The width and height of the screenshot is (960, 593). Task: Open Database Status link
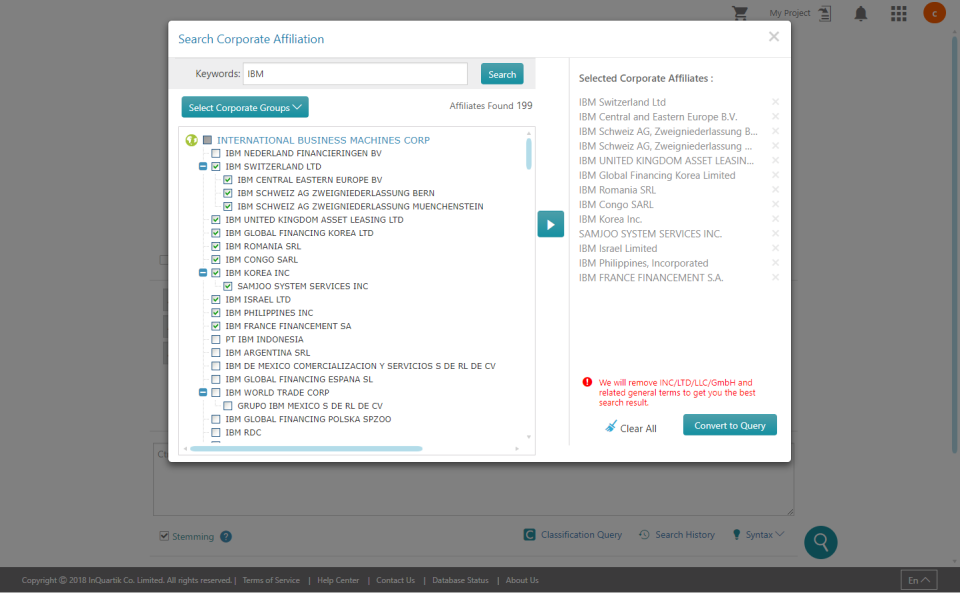[x=460, y=580]
